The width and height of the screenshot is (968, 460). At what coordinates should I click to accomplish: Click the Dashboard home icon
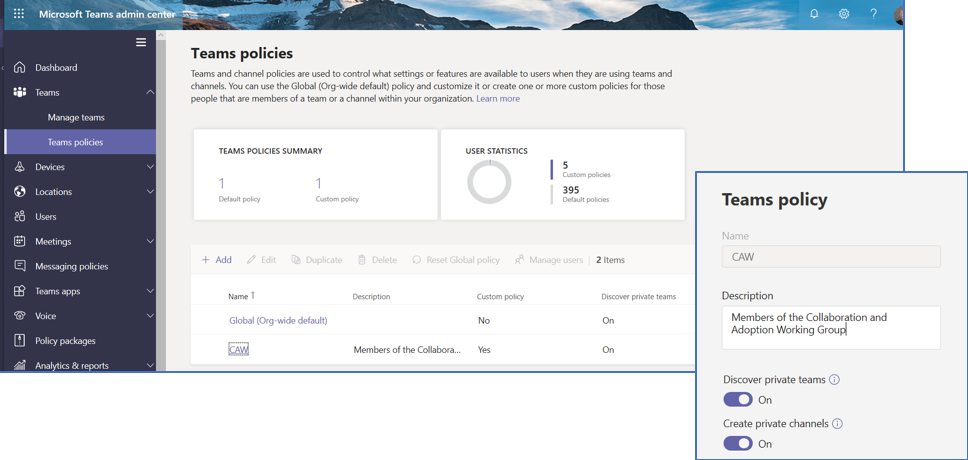20,68
